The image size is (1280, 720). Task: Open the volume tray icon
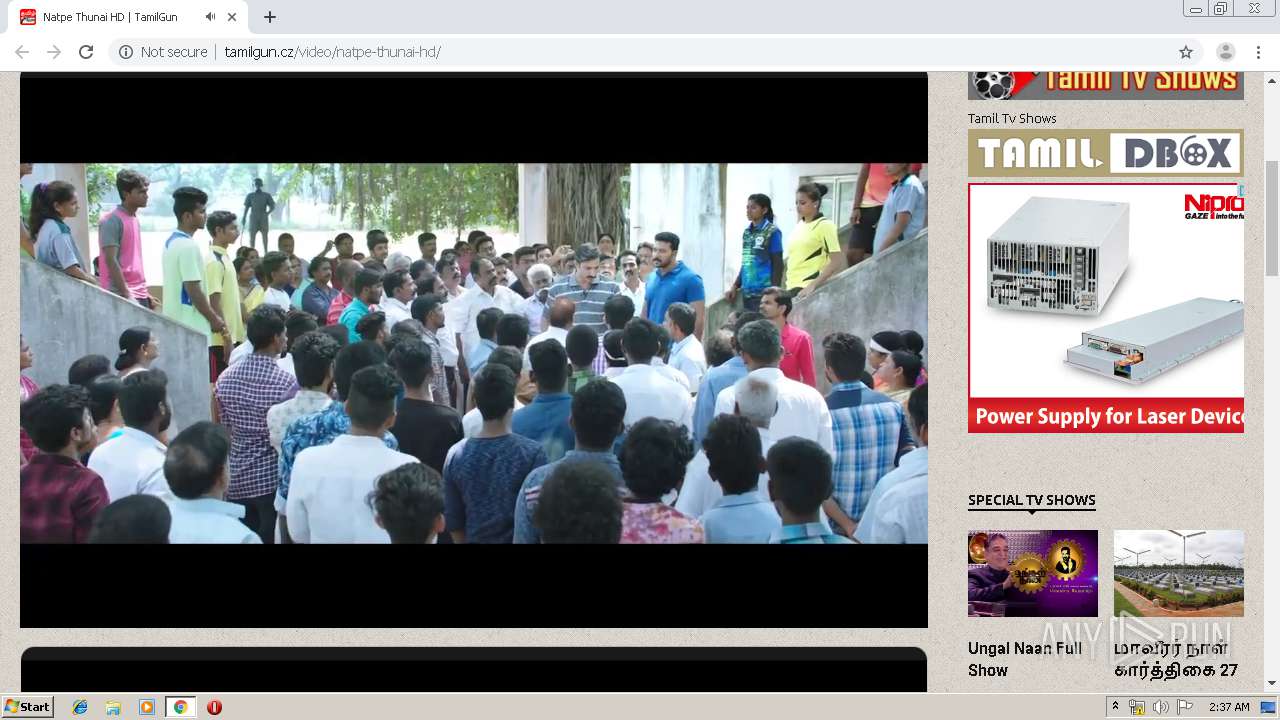pyautogui.click(x=1160, y=707)
